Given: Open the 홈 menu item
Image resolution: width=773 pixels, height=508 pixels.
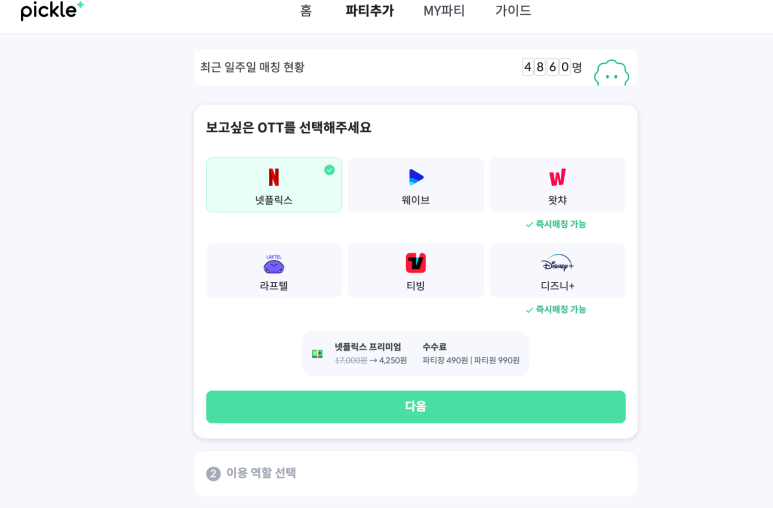Looking at the screenshot, I should pos(306,11).
